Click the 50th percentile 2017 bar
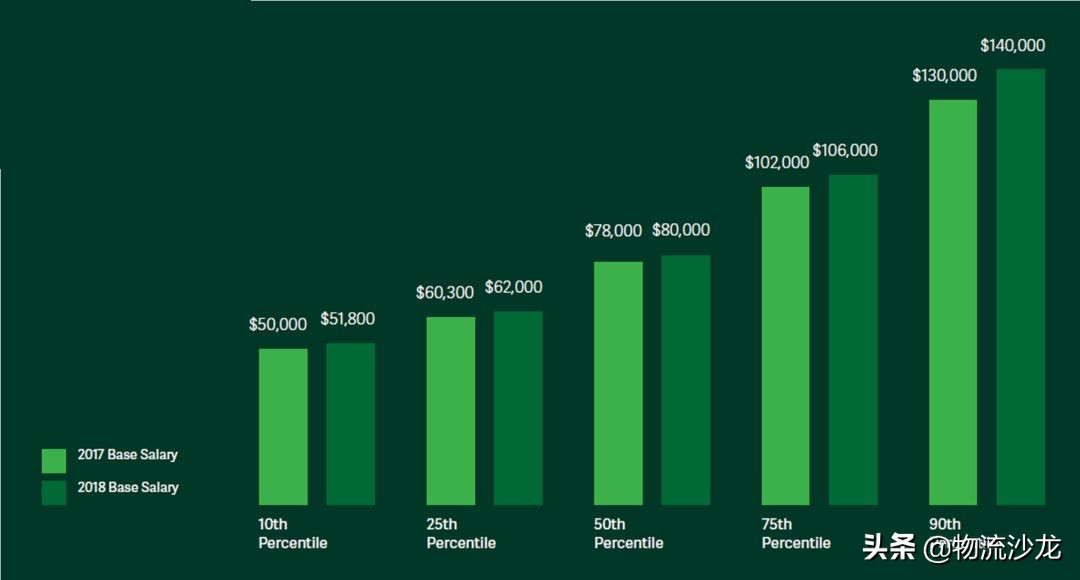Image resolution: width=1080 pixels, height=580 pixels. [x=618, y=383]
